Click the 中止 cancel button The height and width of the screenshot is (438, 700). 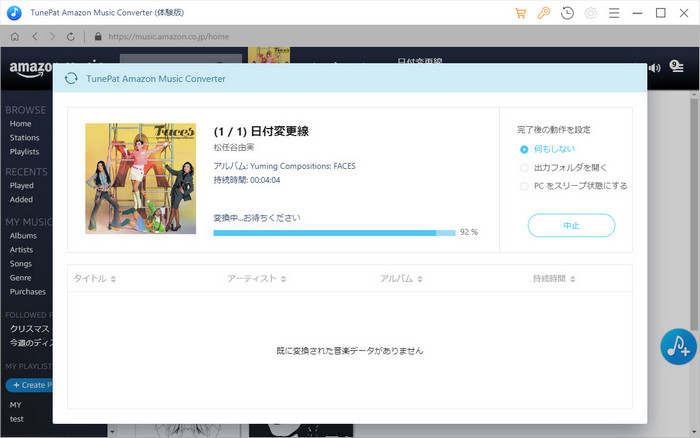(x=571, y=225)
